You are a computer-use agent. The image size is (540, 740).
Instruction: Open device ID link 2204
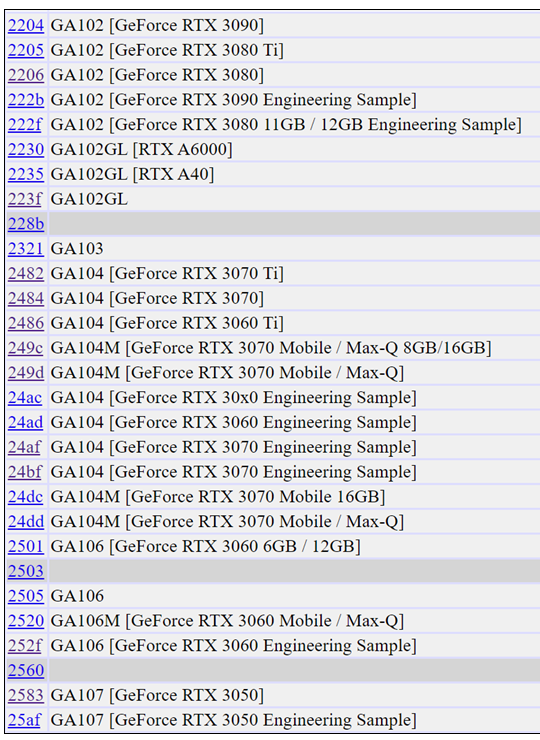coord(26,25)
